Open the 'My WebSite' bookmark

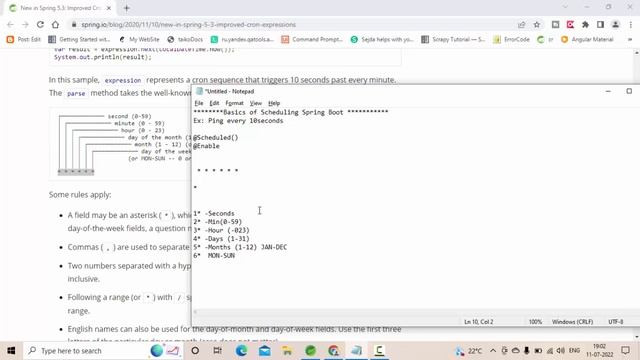point(139,39)
